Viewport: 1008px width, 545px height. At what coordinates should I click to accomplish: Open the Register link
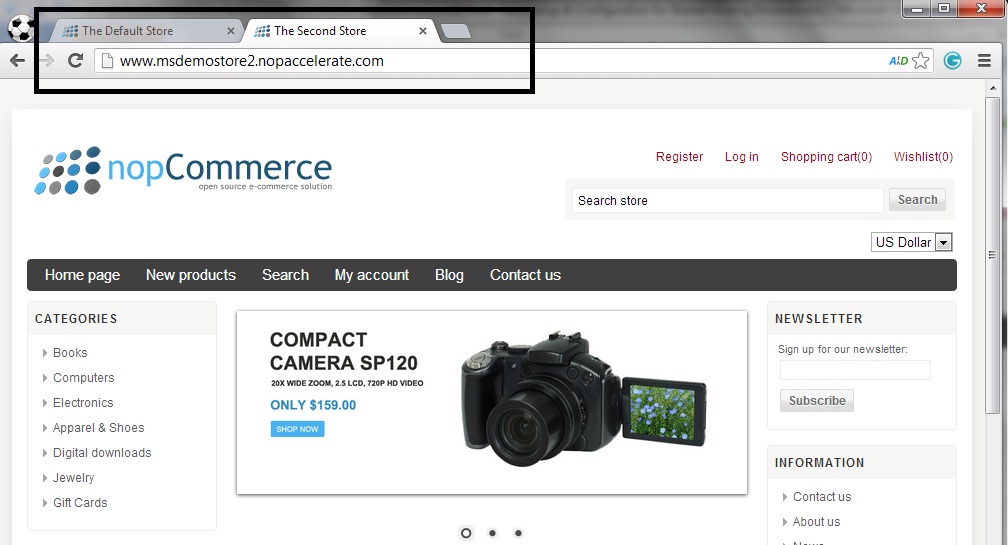pyautogui.click(x=680, y=157)
